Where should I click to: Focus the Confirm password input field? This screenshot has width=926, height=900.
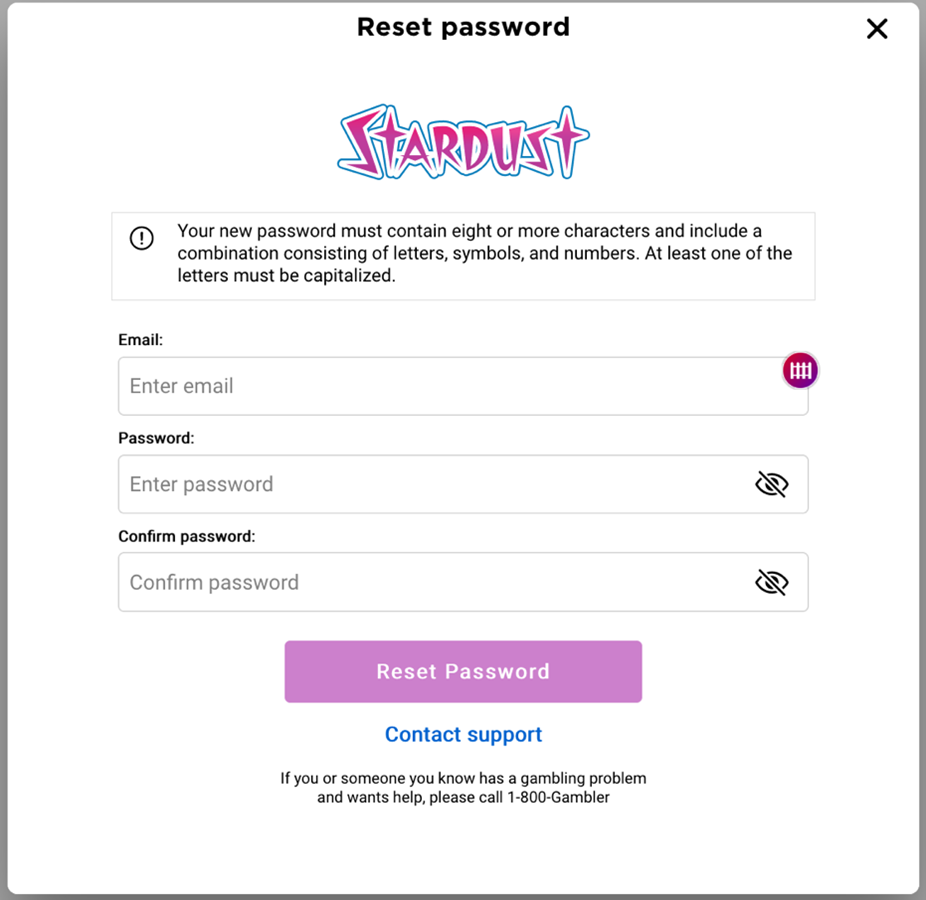click(463, 582)
